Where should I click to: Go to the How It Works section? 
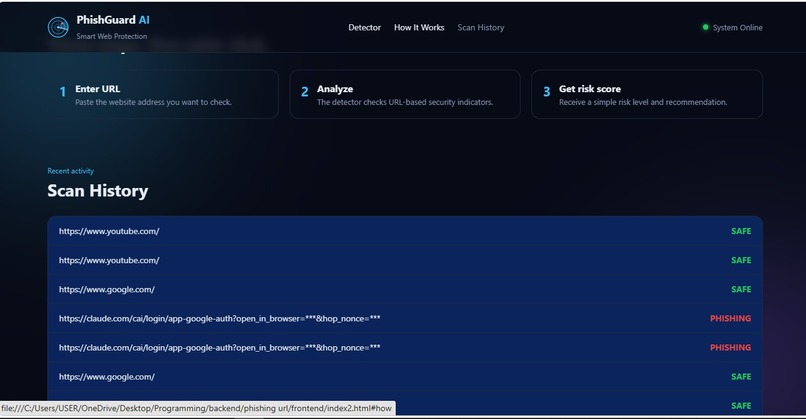point(419,27)
